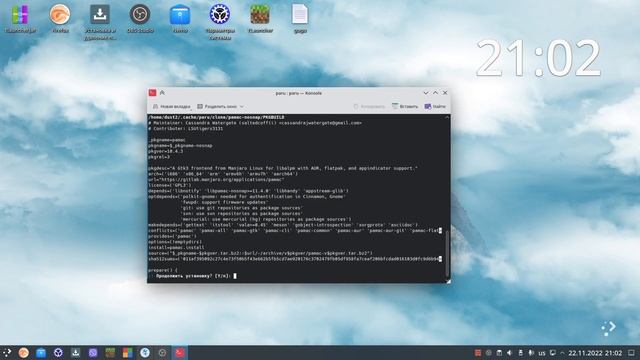Click the Find button in Konsole toolbar
Viewport: 640px width, 360px height.
(x=436, y=107)
